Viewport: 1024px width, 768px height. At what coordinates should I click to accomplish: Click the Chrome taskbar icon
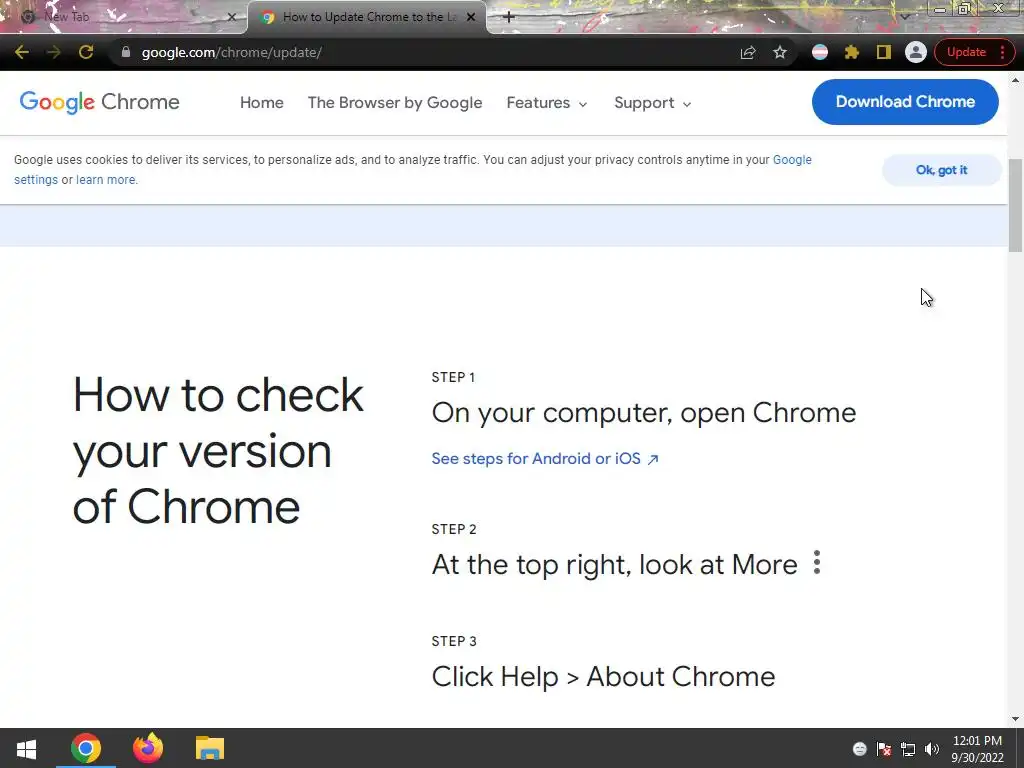point(86,748)
